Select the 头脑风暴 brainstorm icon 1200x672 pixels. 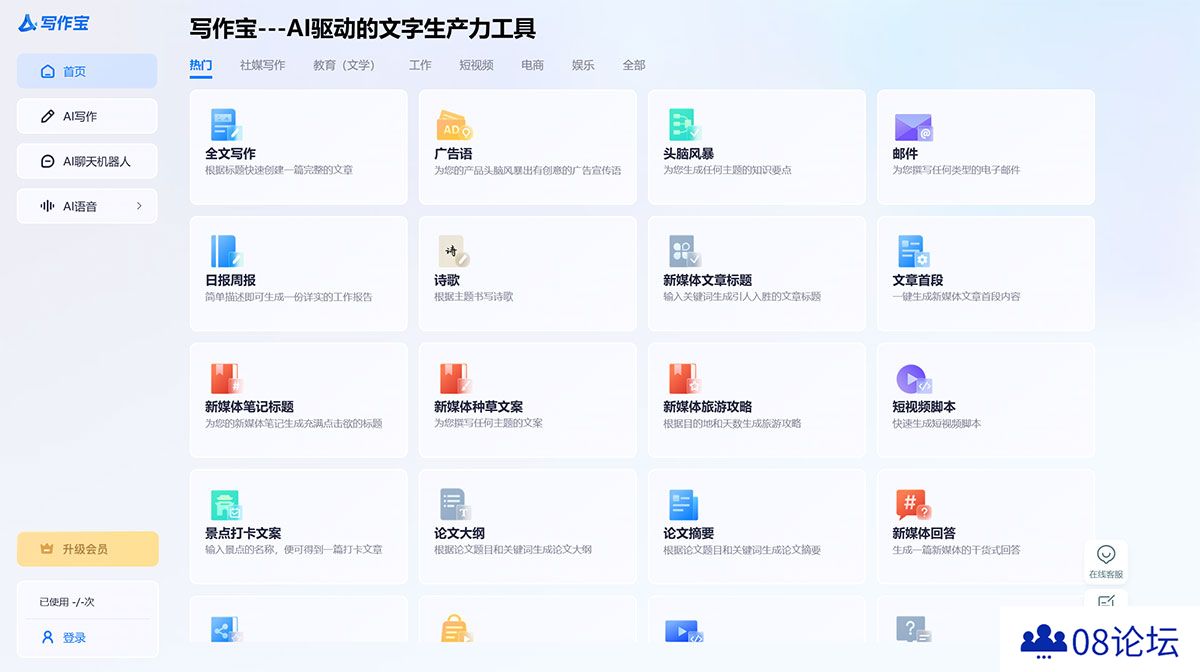click(684, 125)
